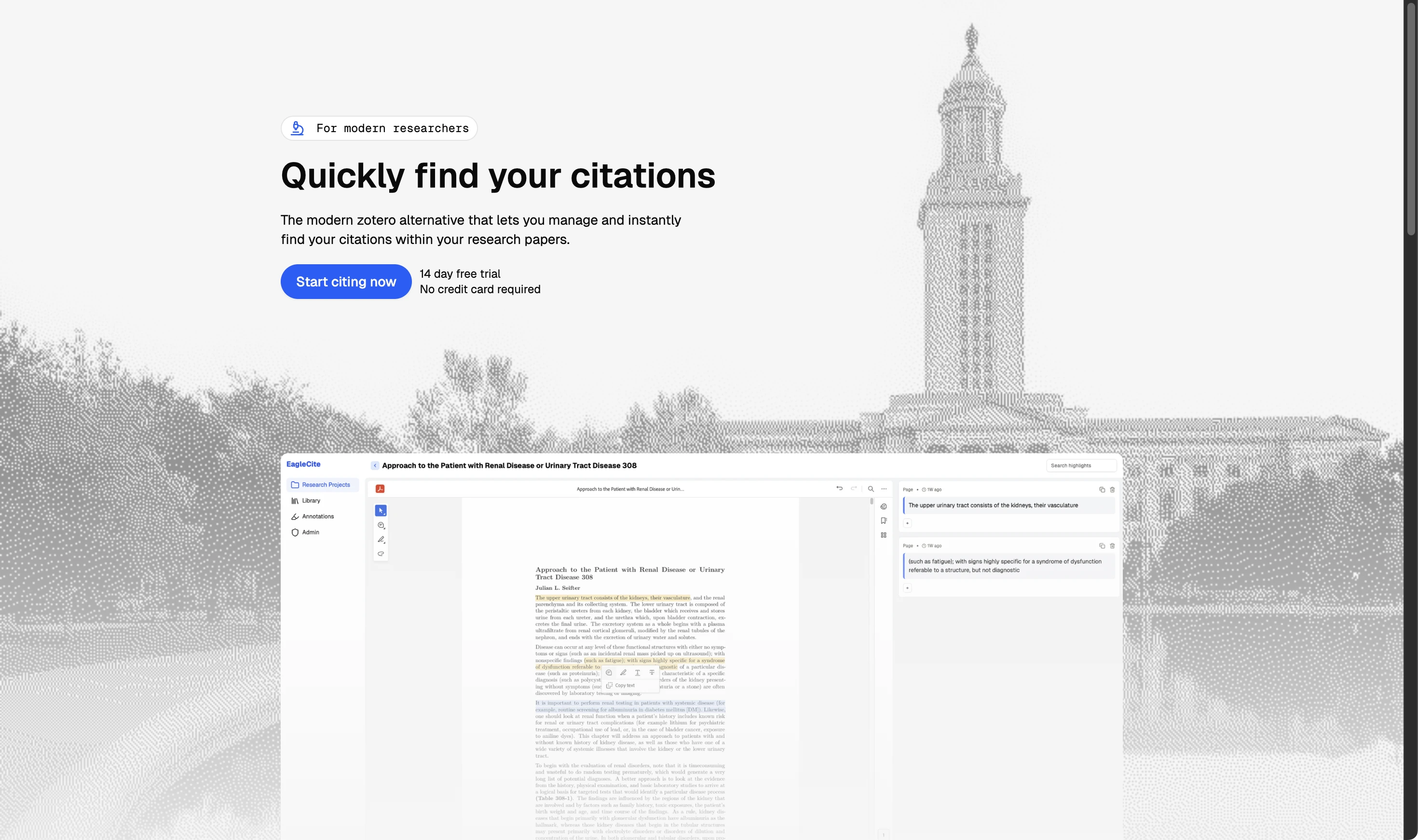Add a note with the plus button under the highlight
The image size is (1418, 840).
click(908, 523)
